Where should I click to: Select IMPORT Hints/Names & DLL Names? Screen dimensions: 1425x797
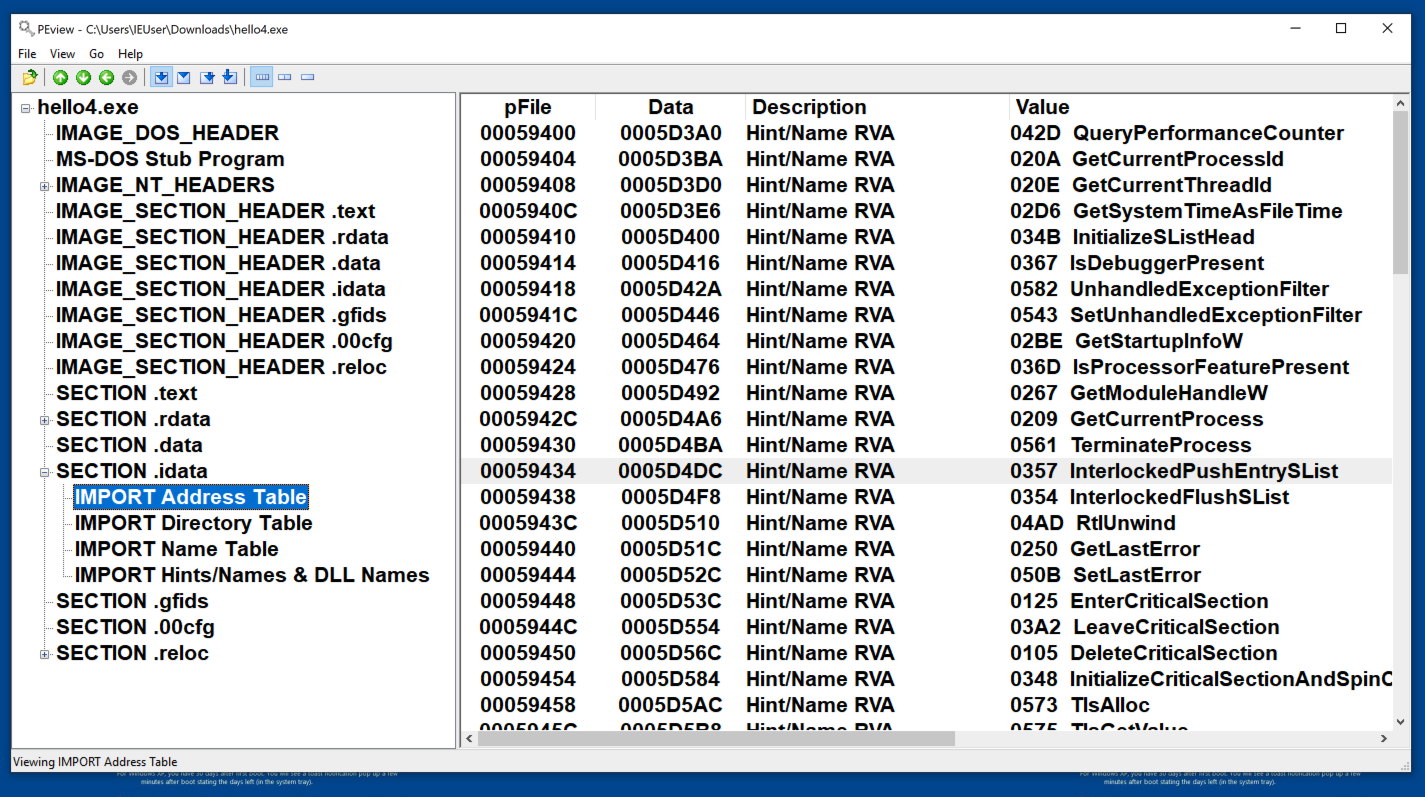[x=252, y=575]
